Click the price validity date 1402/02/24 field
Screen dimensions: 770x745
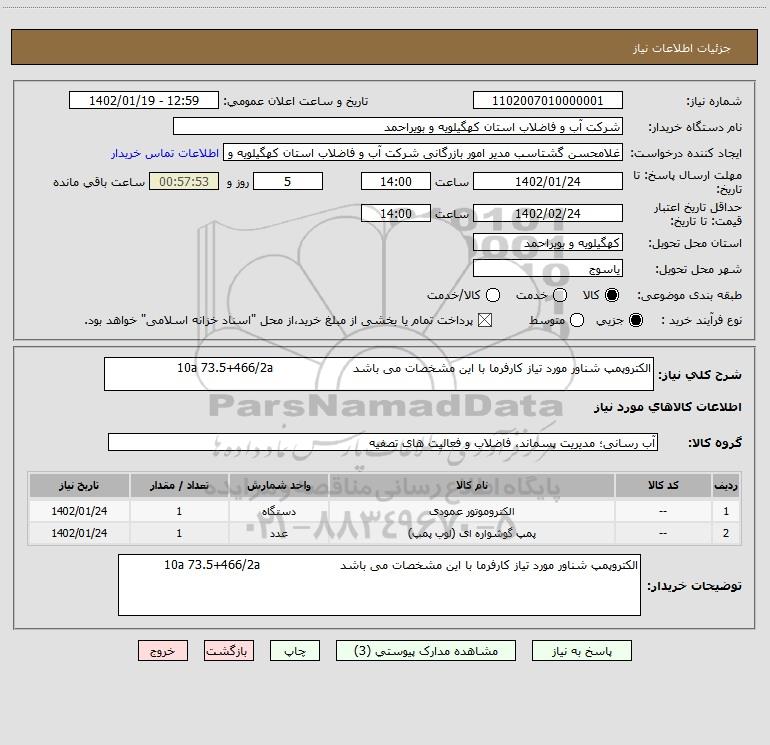click(548, 213)
